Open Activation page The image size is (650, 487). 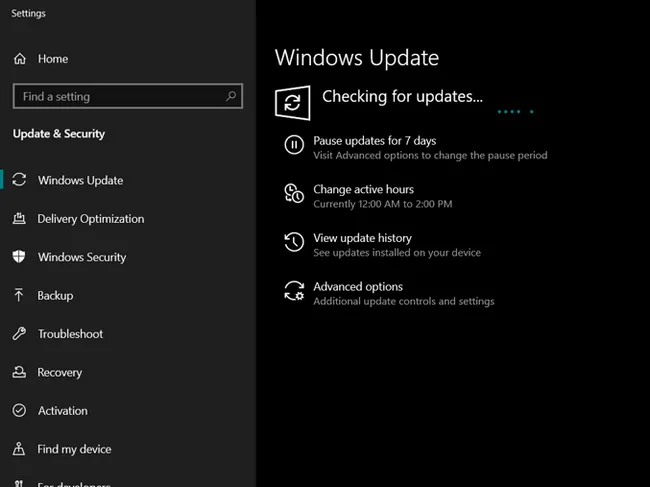pos(63,411)
